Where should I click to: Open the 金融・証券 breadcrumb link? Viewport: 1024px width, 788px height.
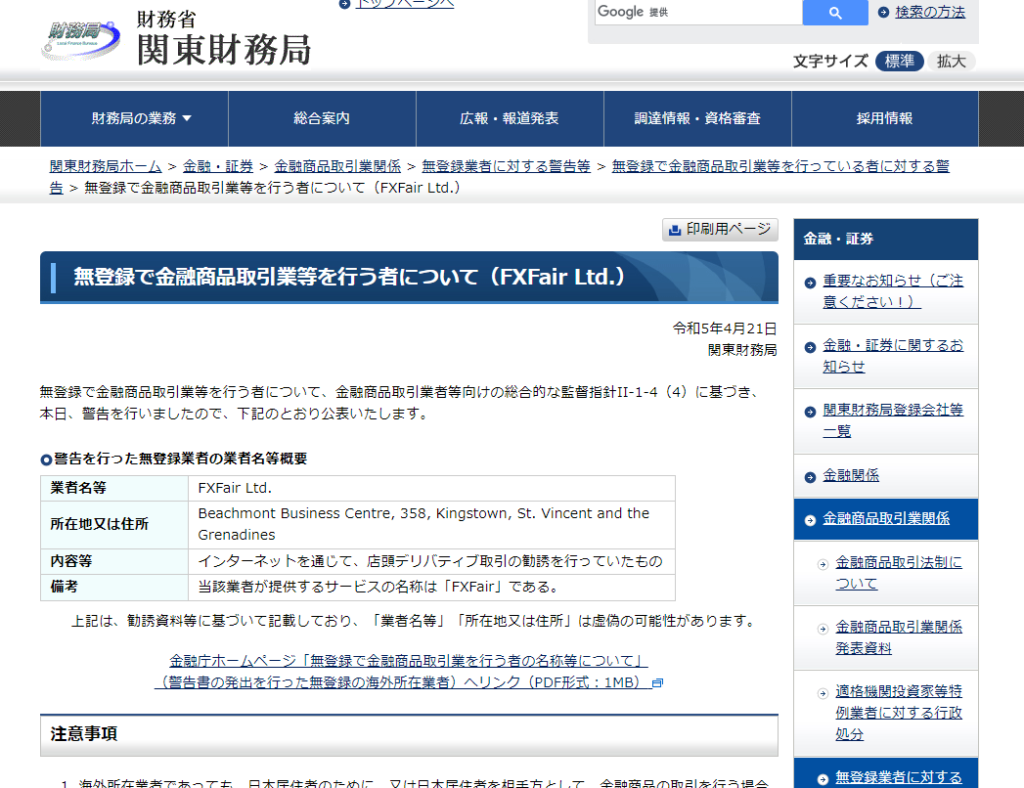(x=217, y=166)
